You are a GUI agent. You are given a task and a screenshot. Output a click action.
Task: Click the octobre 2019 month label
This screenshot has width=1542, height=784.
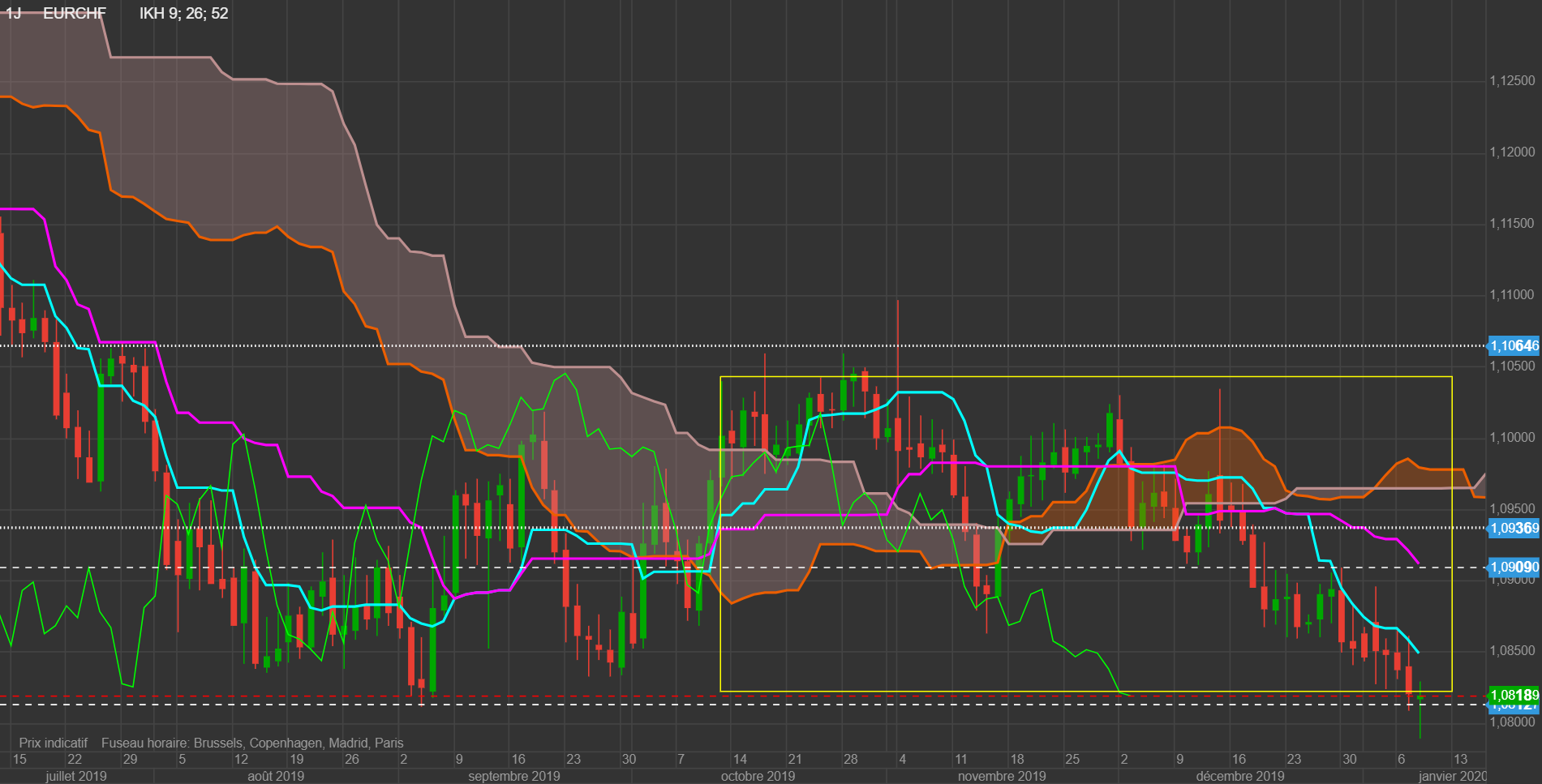click(758, 776)
